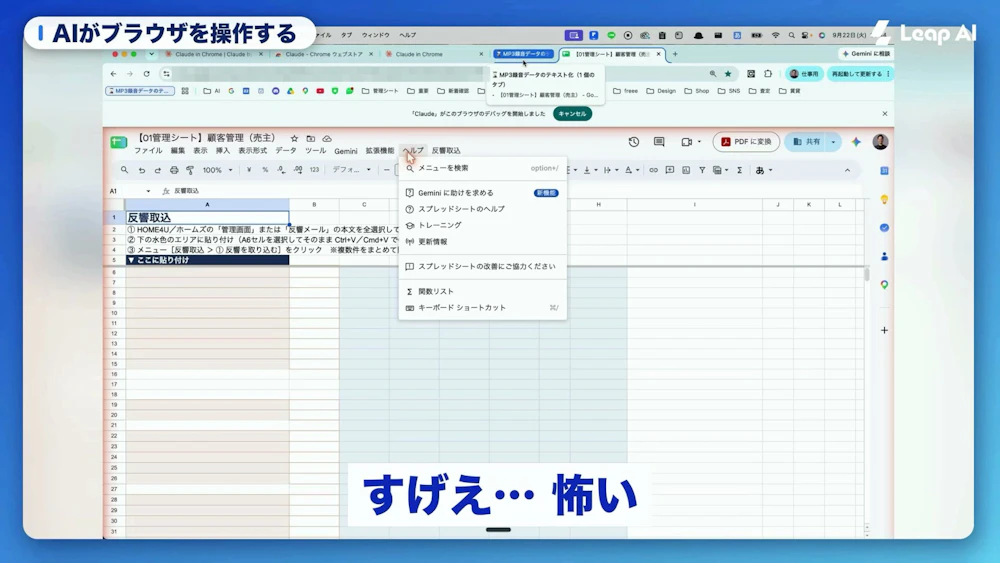Image resolution: width=1000 pixels, height=563 pixels.
Task: Open the Chrome tab search chevron
Action: click(x=151, y=54)
